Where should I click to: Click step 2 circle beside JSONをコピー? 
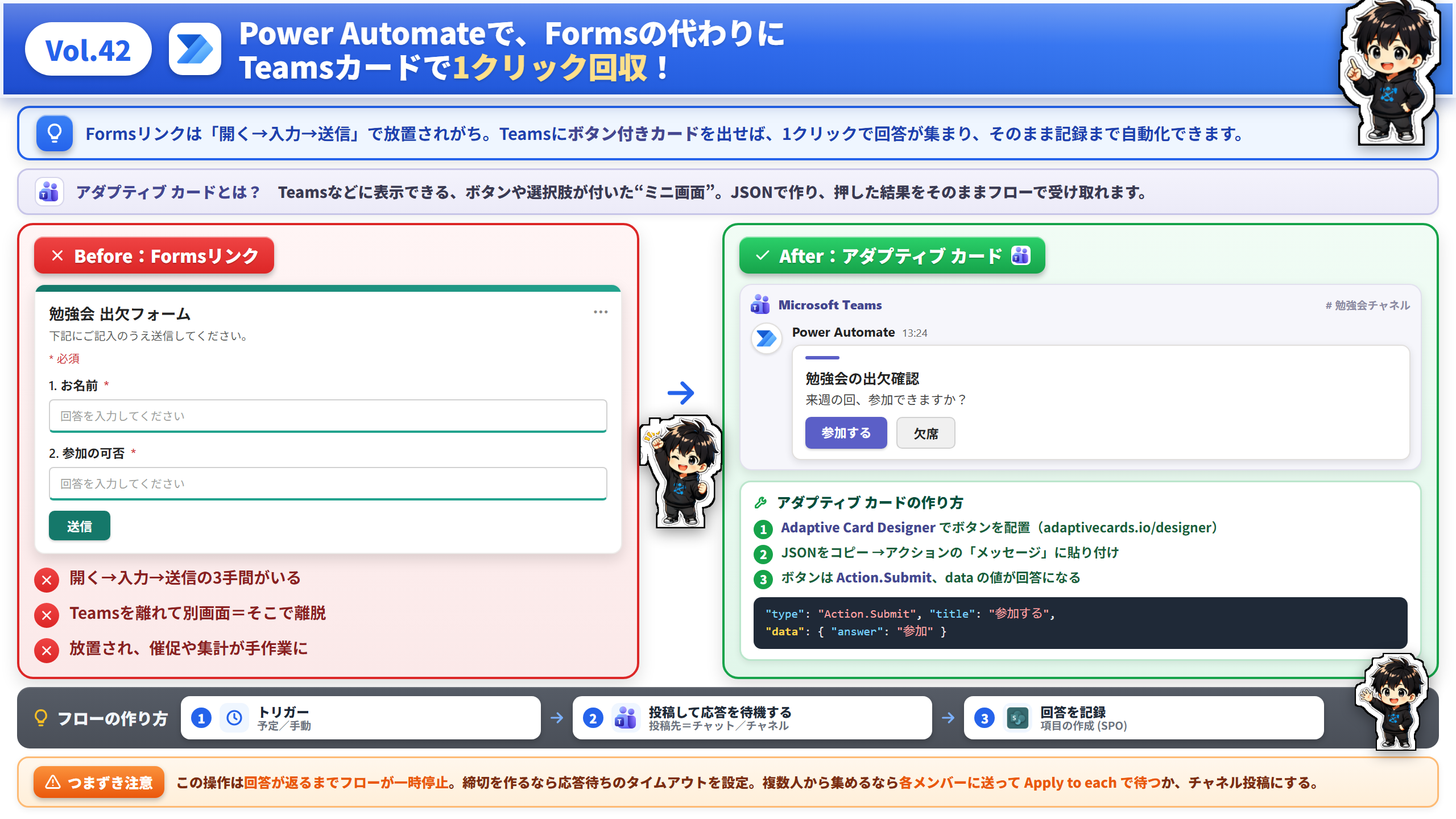pos(763,555)
